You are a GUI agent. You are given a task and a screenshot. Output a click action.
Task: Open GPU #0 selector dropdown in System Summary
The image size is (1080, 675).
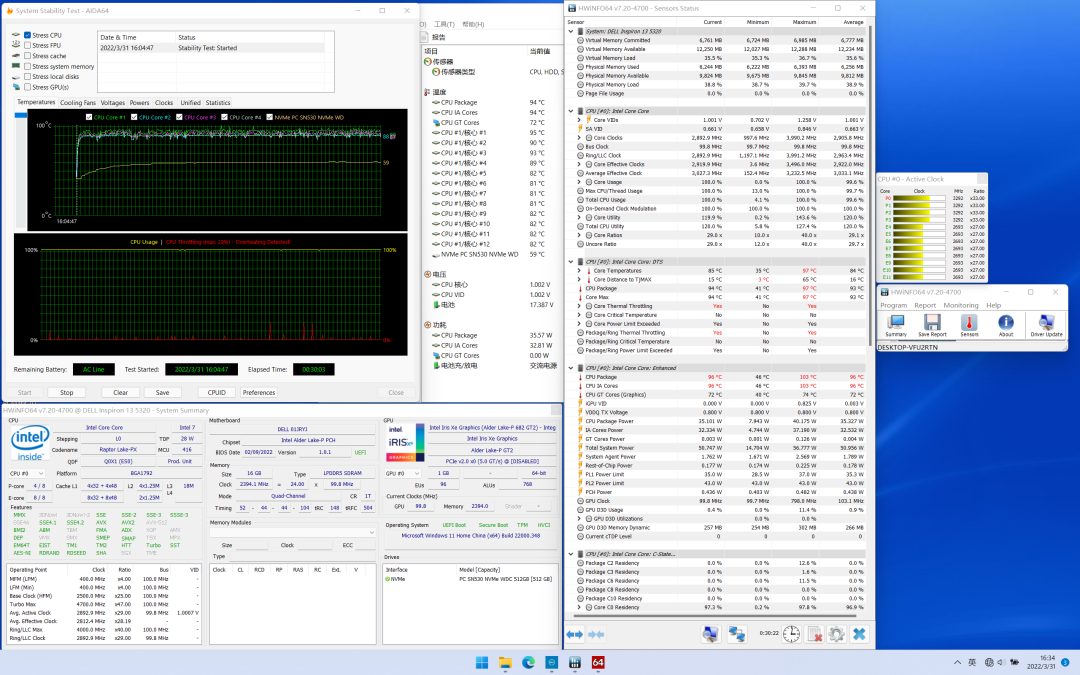403,473
